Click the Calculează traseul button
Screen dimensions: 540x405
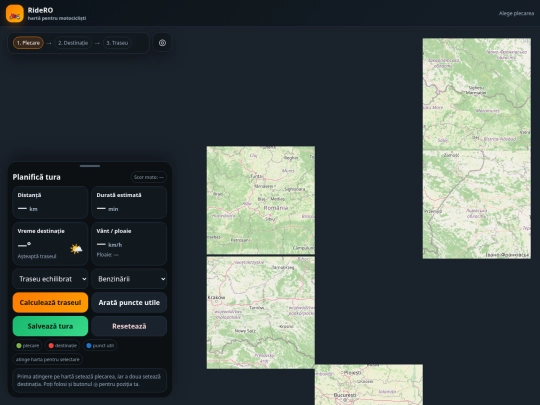pos(50,302)
